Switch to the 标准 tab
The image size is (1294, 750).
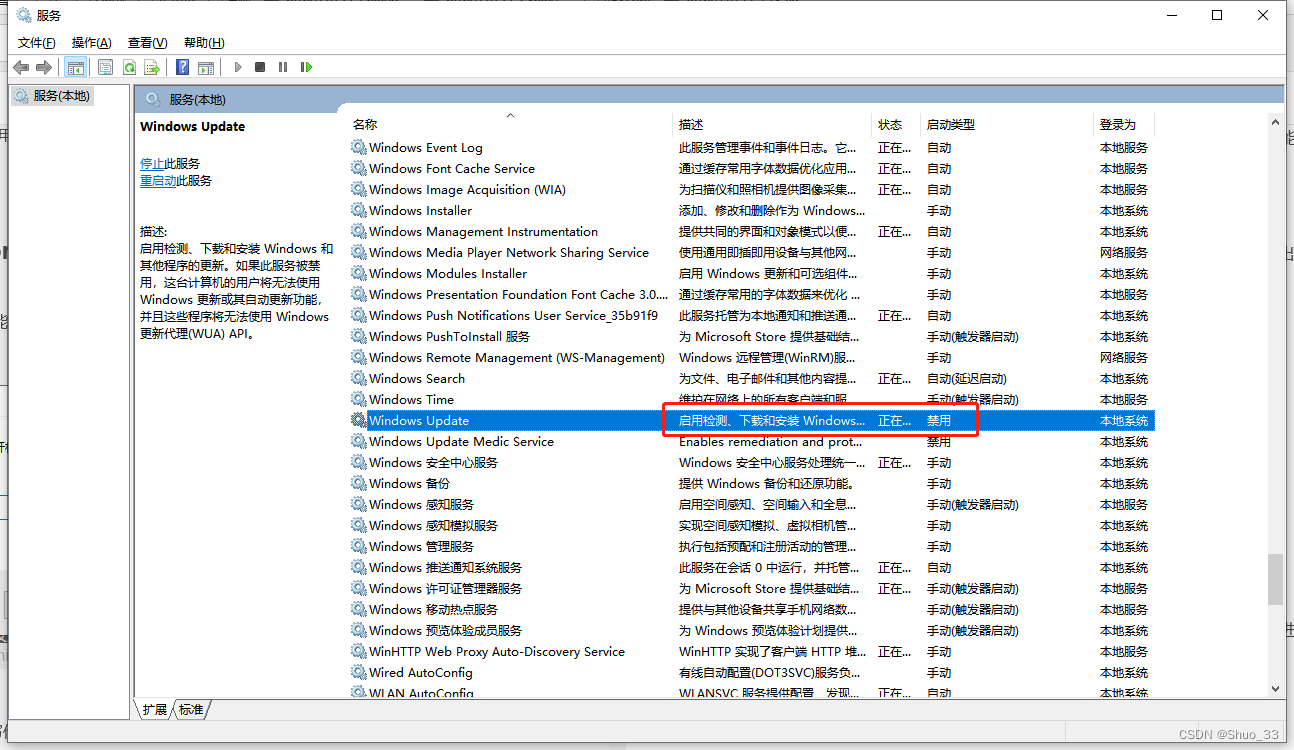click(191, 709)
